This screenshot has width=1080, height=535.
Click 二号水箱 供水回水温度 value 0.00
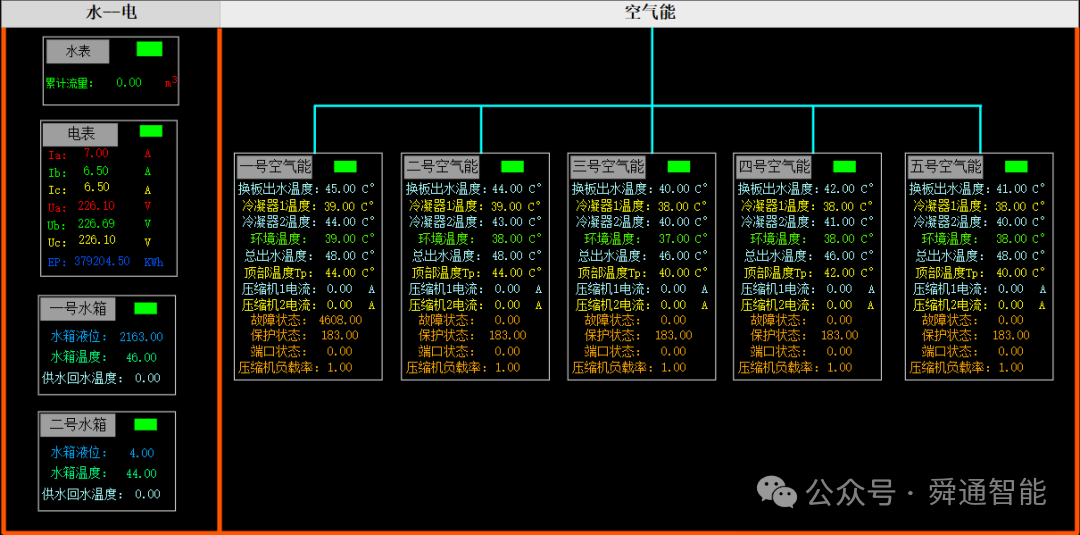point(147,494)
